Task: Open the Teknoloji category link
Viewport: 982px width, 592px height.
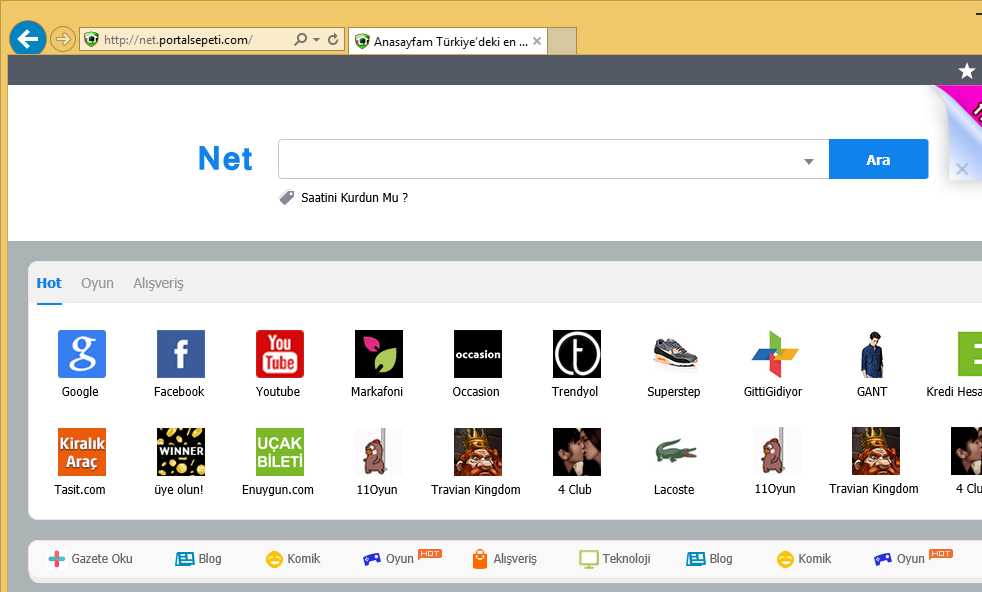Action: [x=615, y=559]
